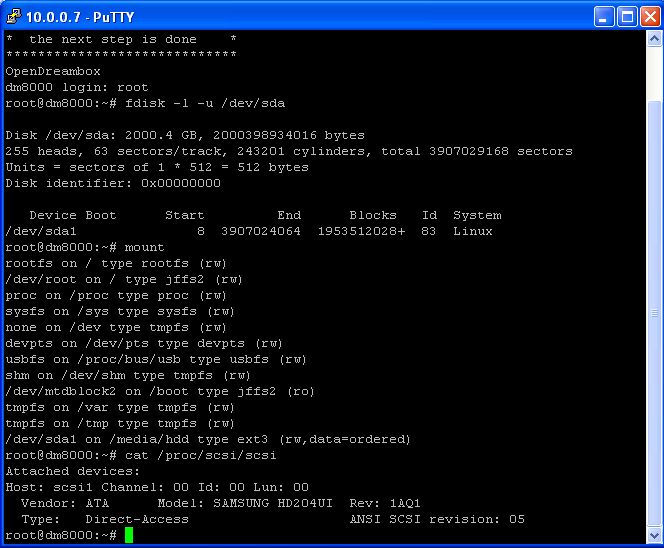Image resolution: width=664 pixels, height=548 pixels.
Task: Maximize the PuTTY terminal window
Action: click(x=625, y=16)
